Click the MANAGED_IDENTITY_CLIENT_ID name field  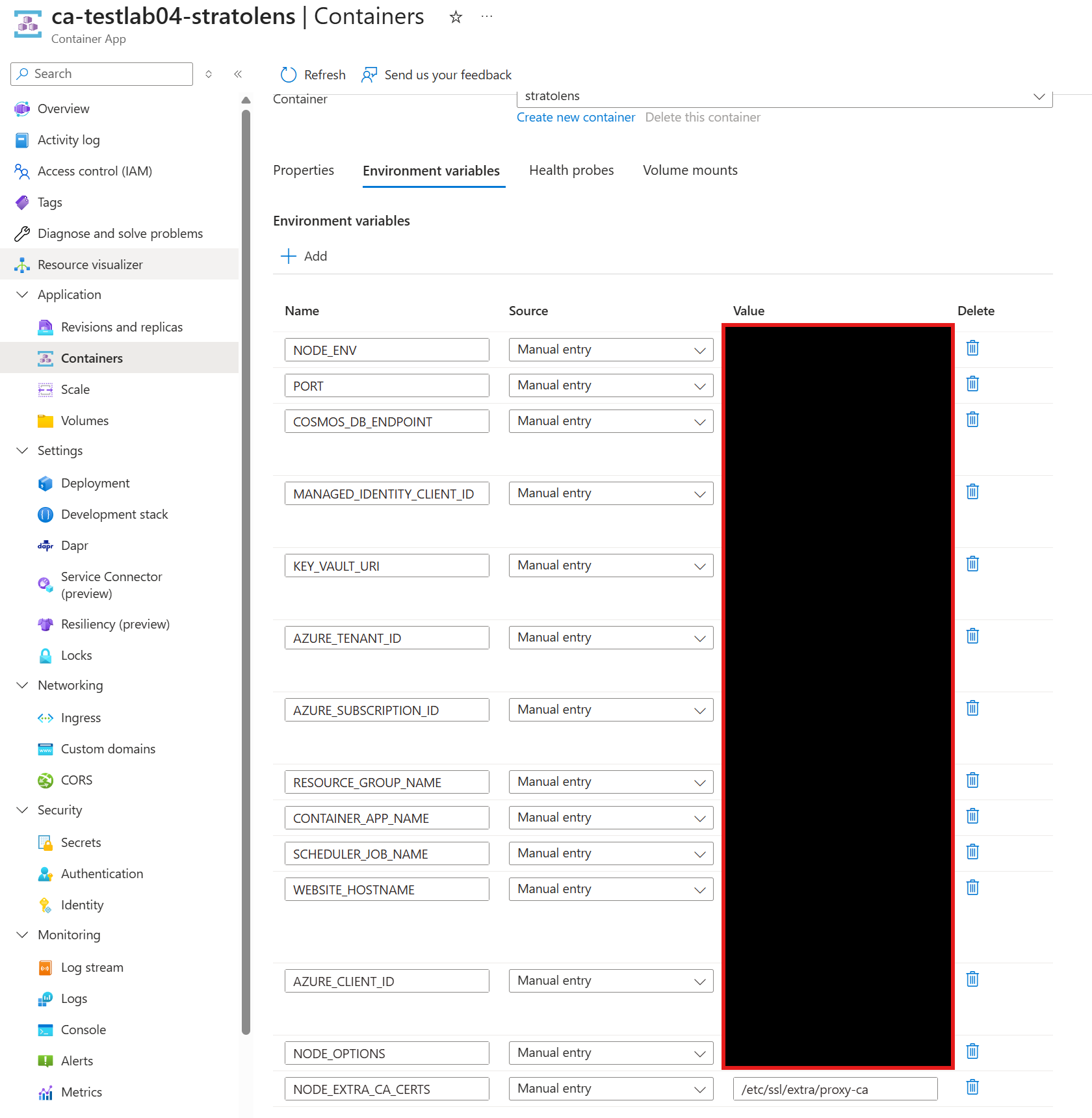[387, 493]
